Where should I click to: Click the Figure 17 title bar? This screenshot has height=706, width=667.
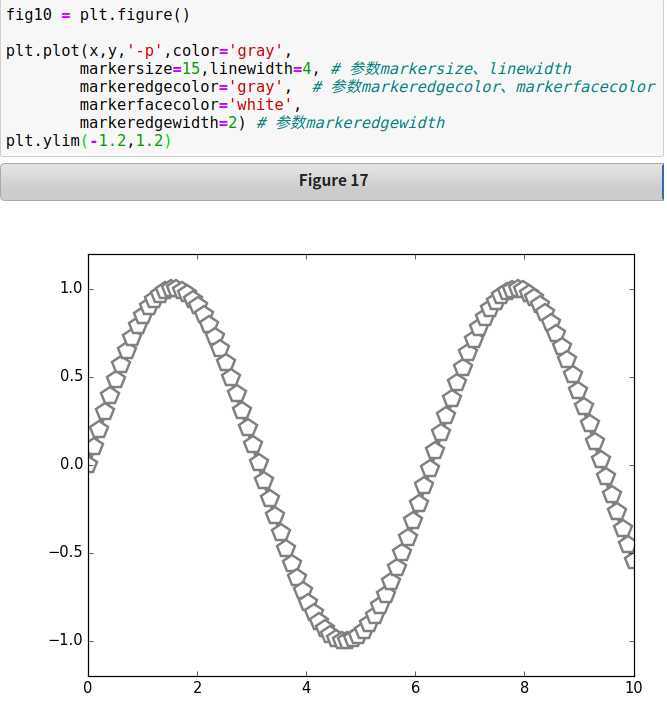[332, 182]
